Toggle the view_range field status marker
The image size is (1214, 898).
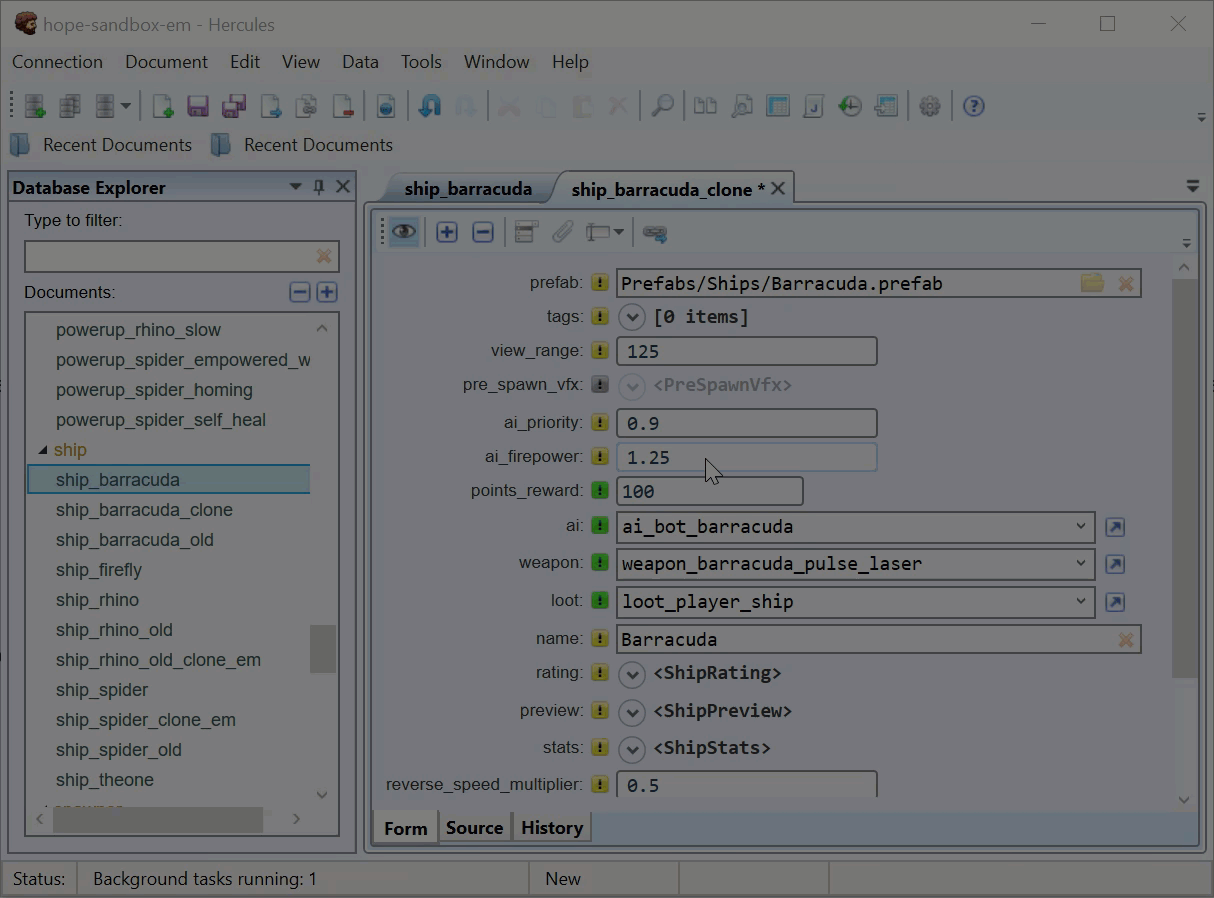click(x=600, y=350)
